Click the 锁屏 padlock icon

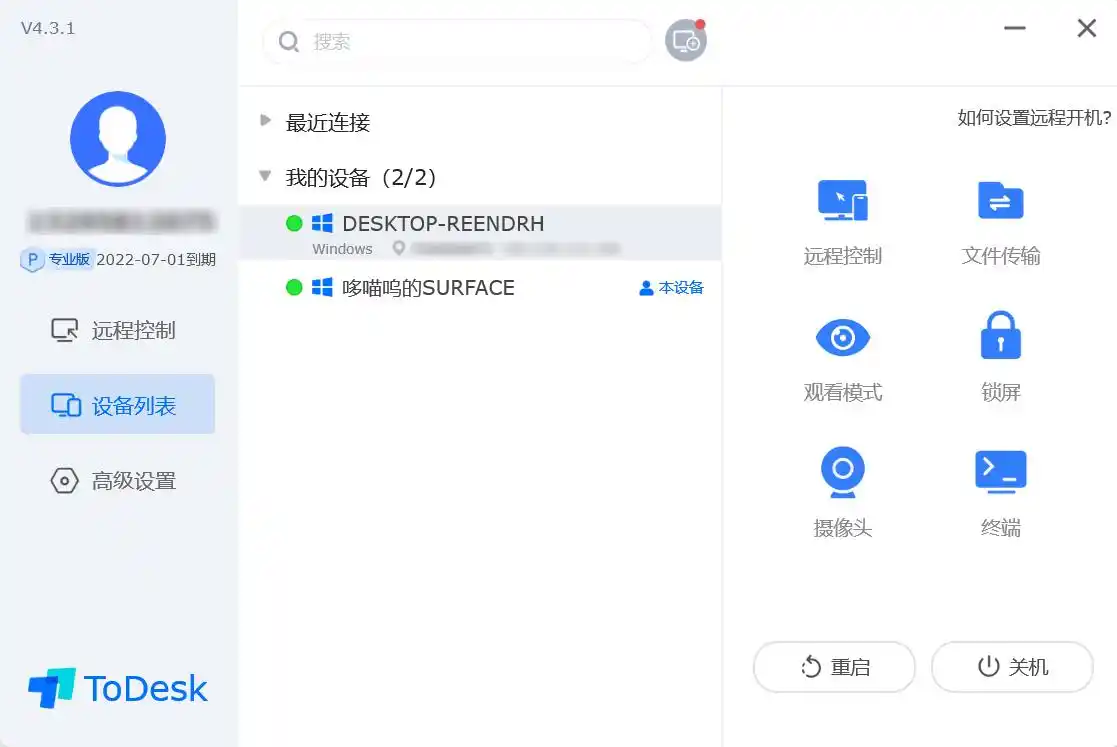(x=1000, y=335)
